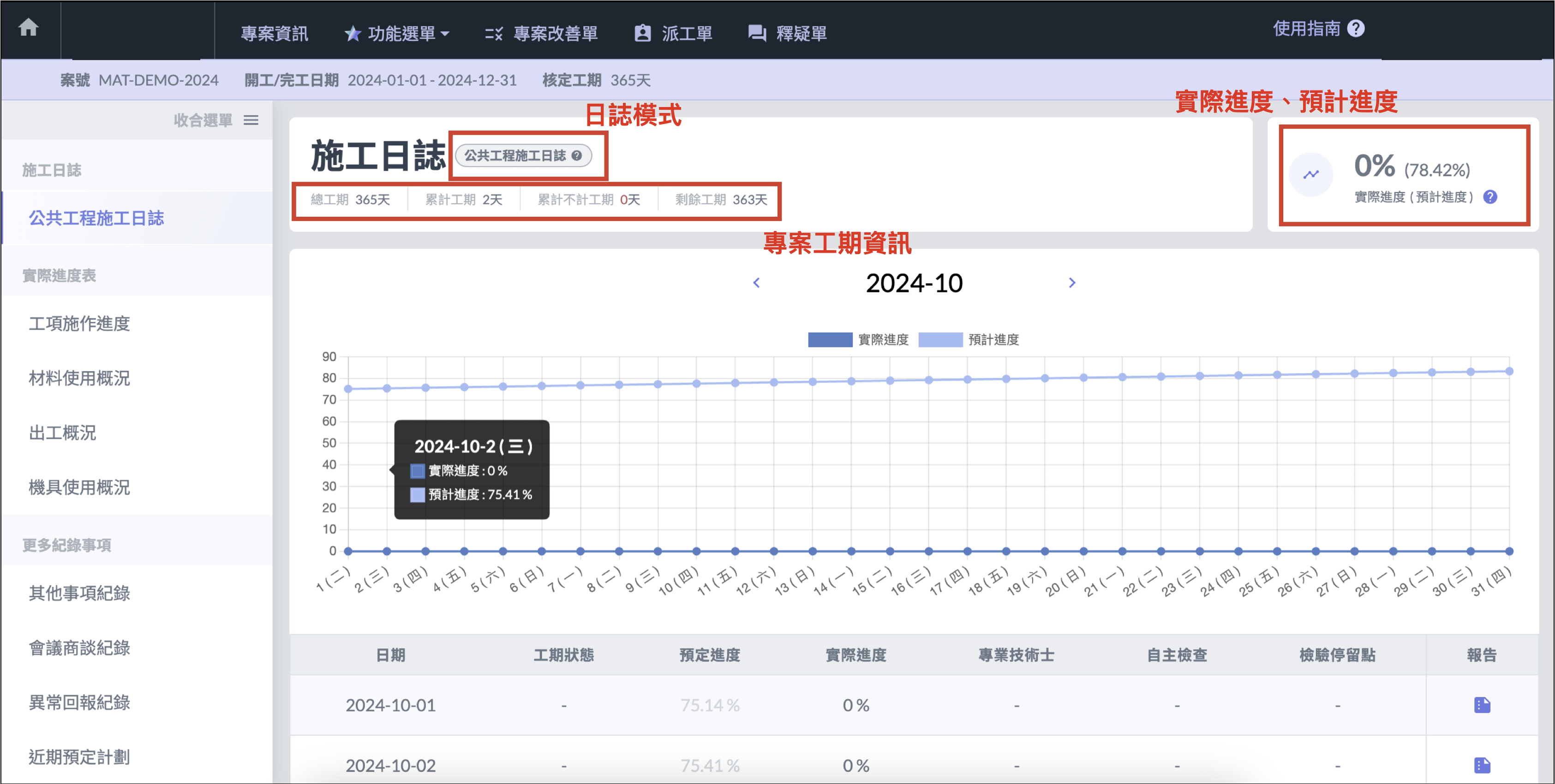1555x784 pixels.
Task: Click the 專案資訊 menu item
Action: click(275, 34)
